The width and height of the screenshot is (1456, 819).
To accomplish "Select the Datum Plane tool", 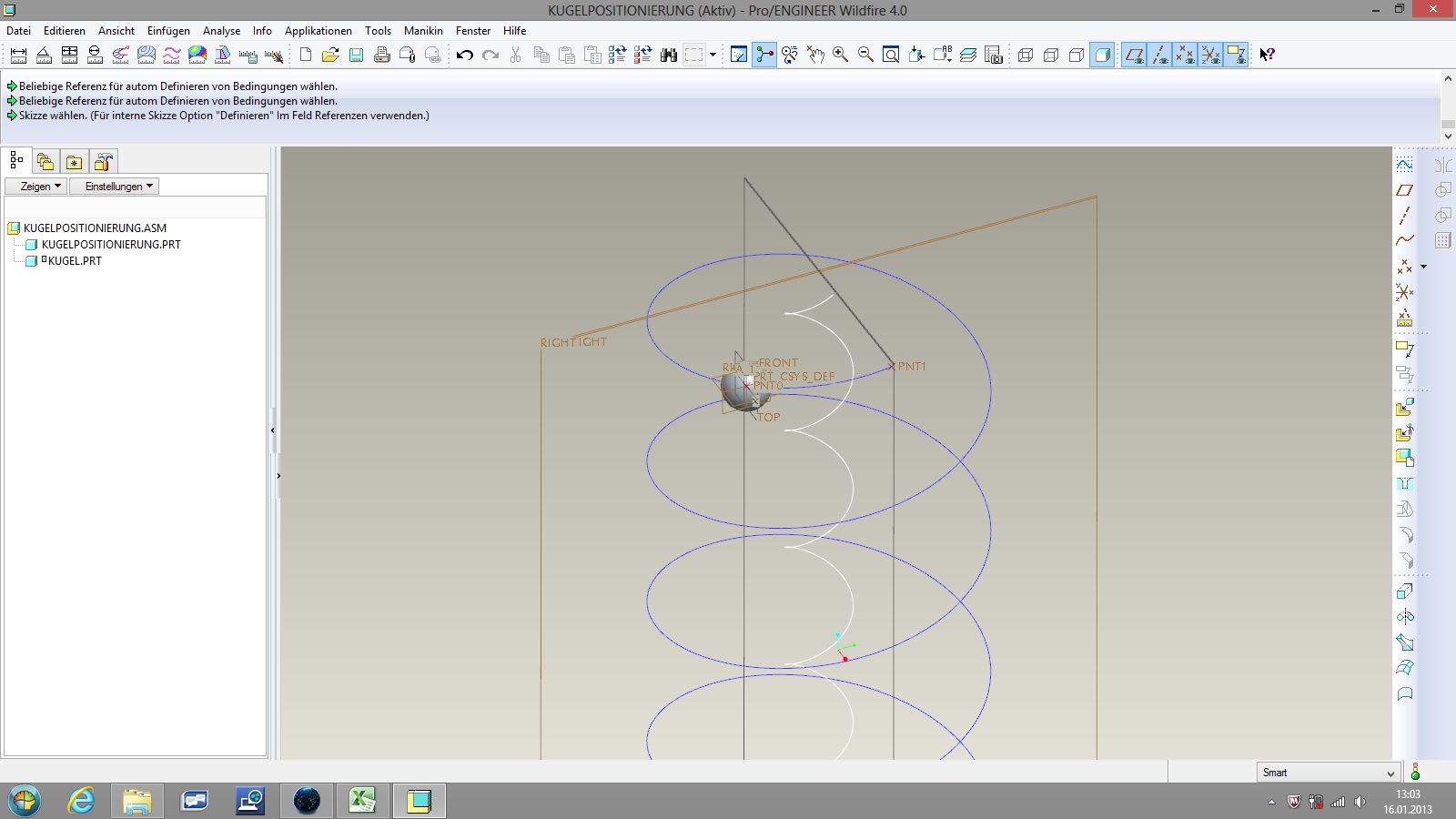I will (x=1405, y=190).
